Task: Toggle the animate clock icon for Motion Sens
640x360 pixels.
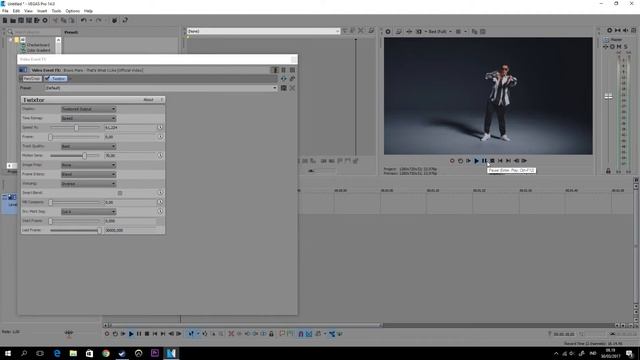Action: click(160, 156)
